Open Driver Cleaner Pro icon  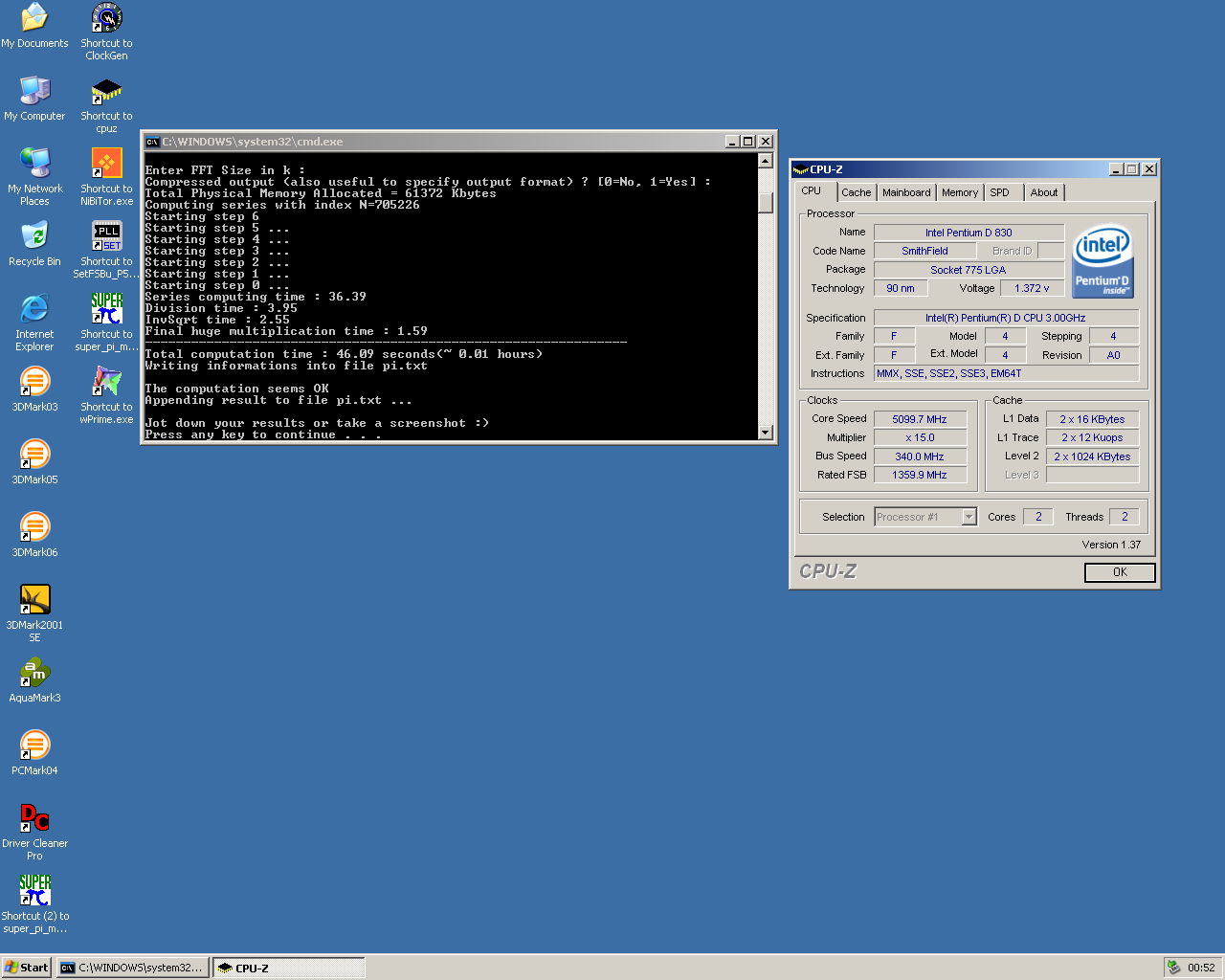[34, 832]
